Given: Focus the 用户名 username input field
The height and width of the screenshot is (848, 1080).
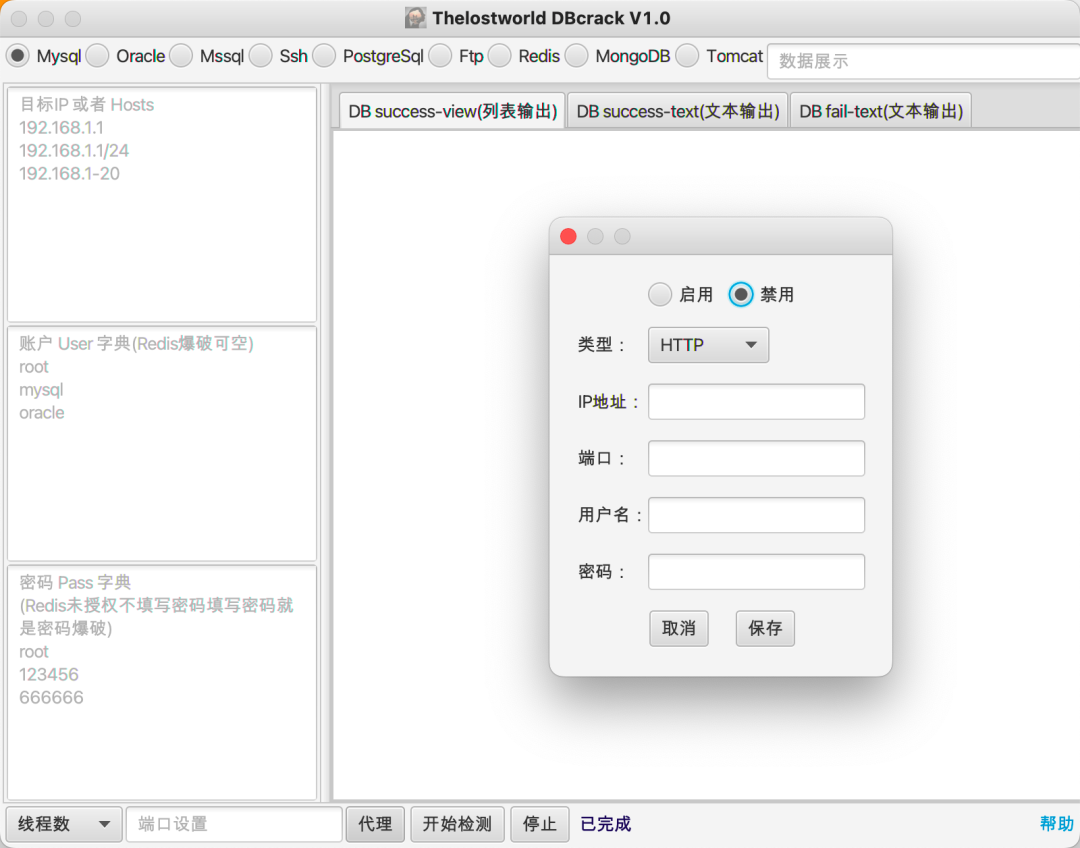Looking at the screenshot, I should [x=756, y=515].
